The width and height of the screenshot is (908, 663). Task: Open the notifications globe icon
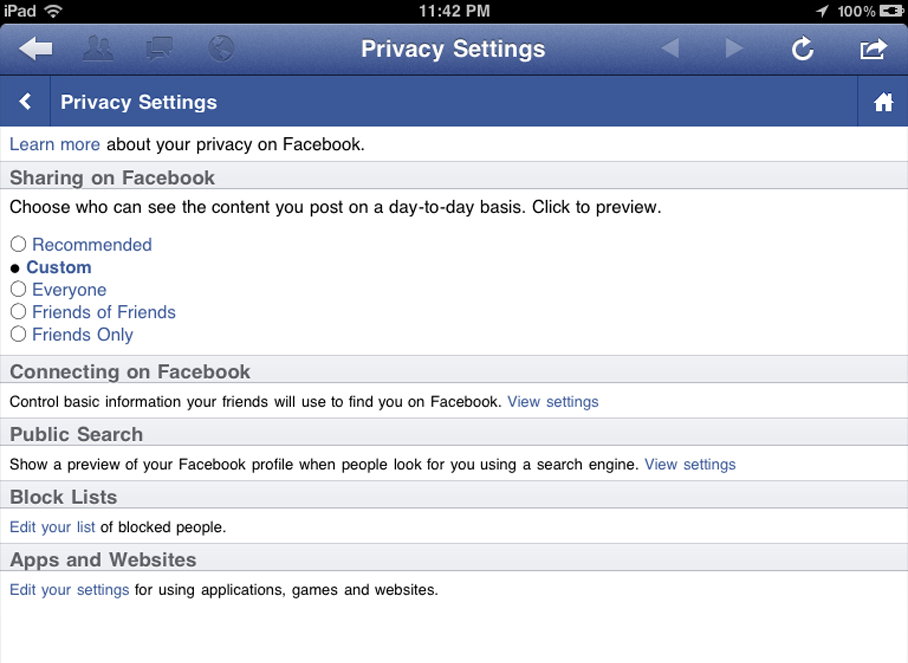221,49
